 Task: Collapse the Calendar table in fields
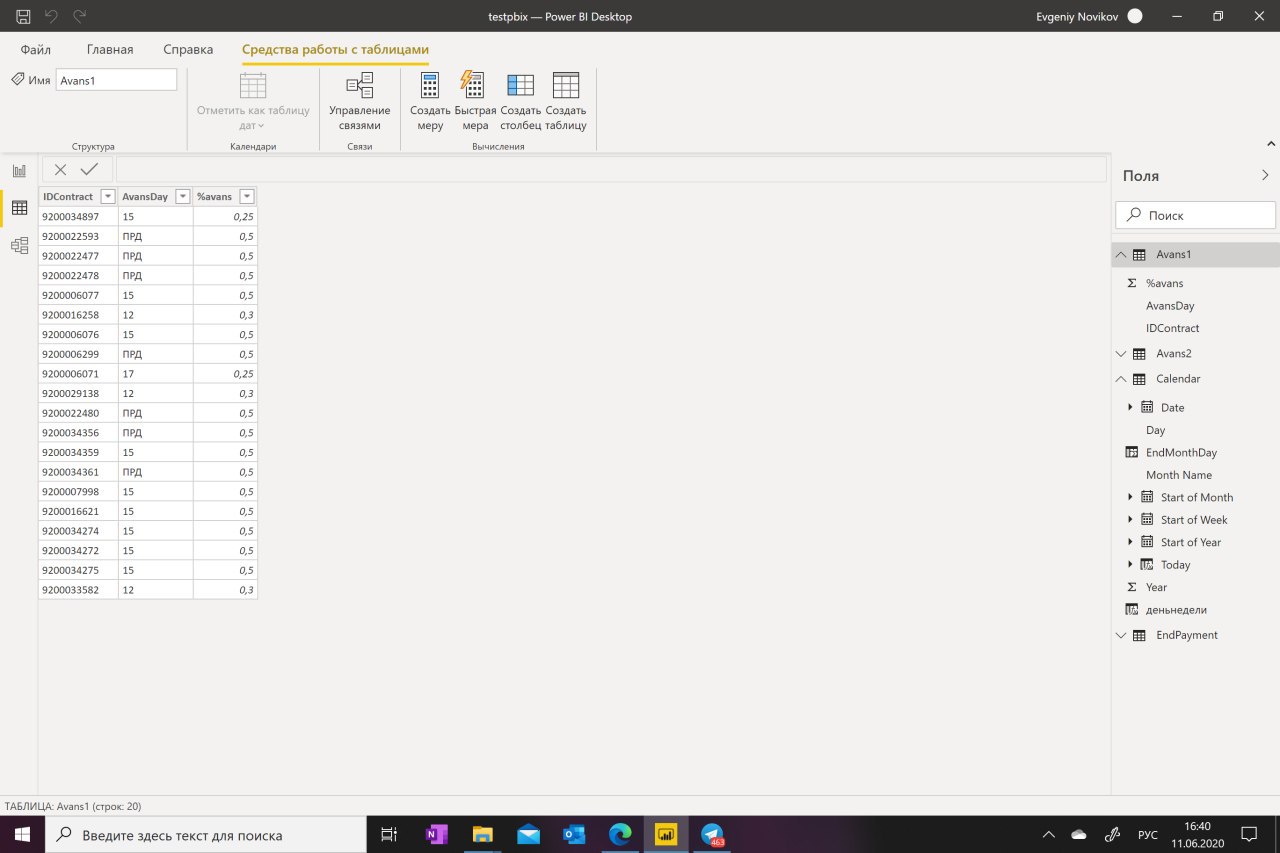pos(1120,379)
